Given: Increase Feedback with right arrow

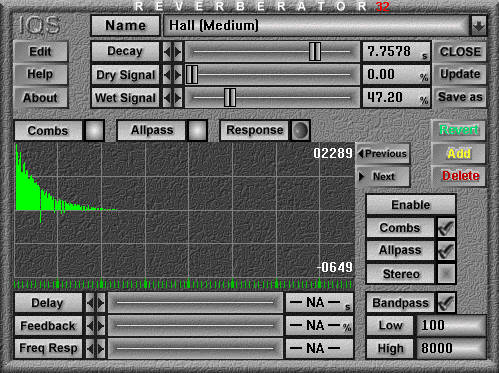Looking at the screenshot, I should (101, 326).
